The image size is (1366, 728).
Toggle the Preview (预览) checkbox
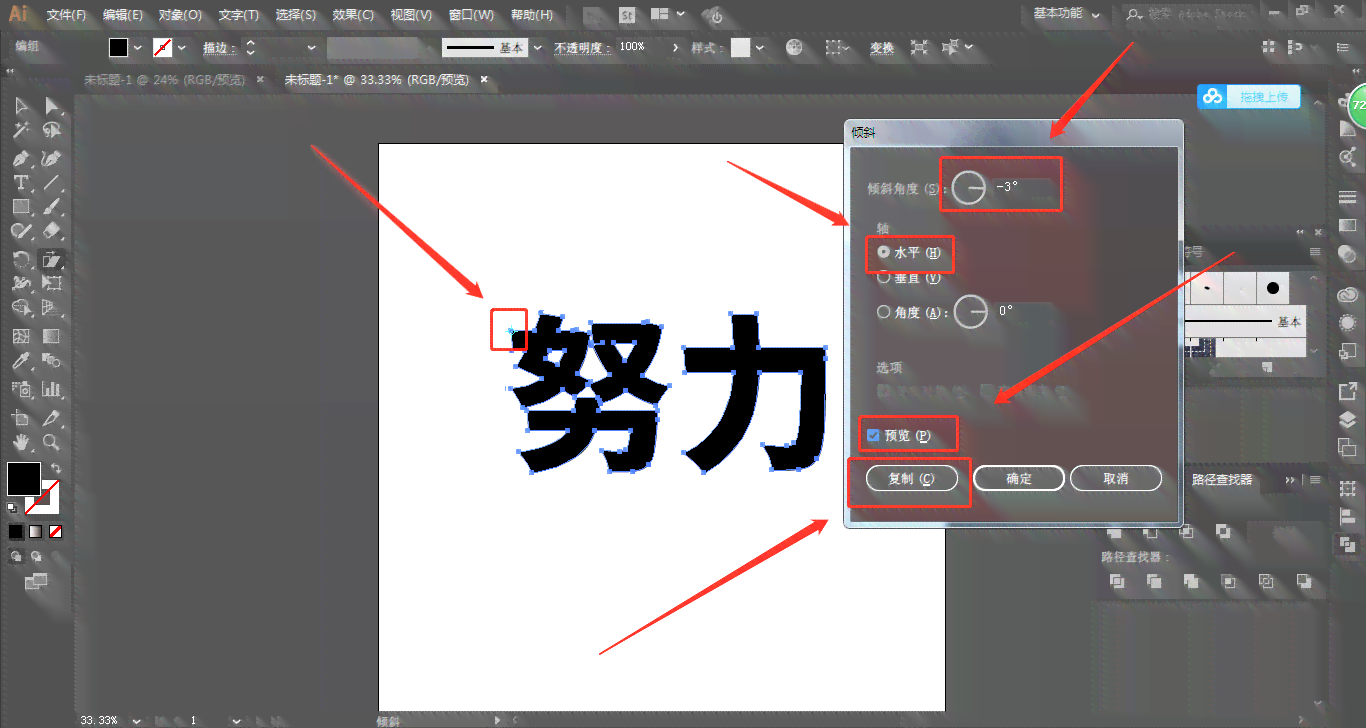pyautogui.click(x=874, y=436)
